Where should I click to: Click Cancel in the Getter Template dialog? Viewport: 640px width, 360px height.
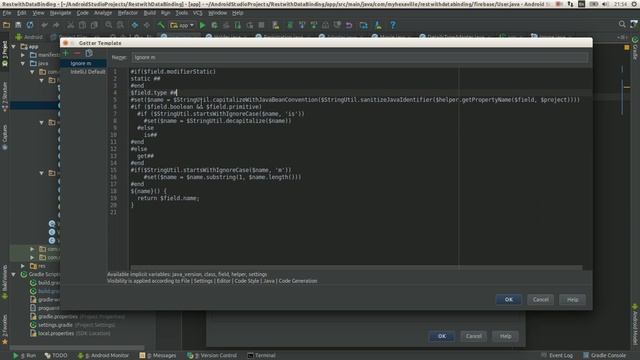[540, 299]
